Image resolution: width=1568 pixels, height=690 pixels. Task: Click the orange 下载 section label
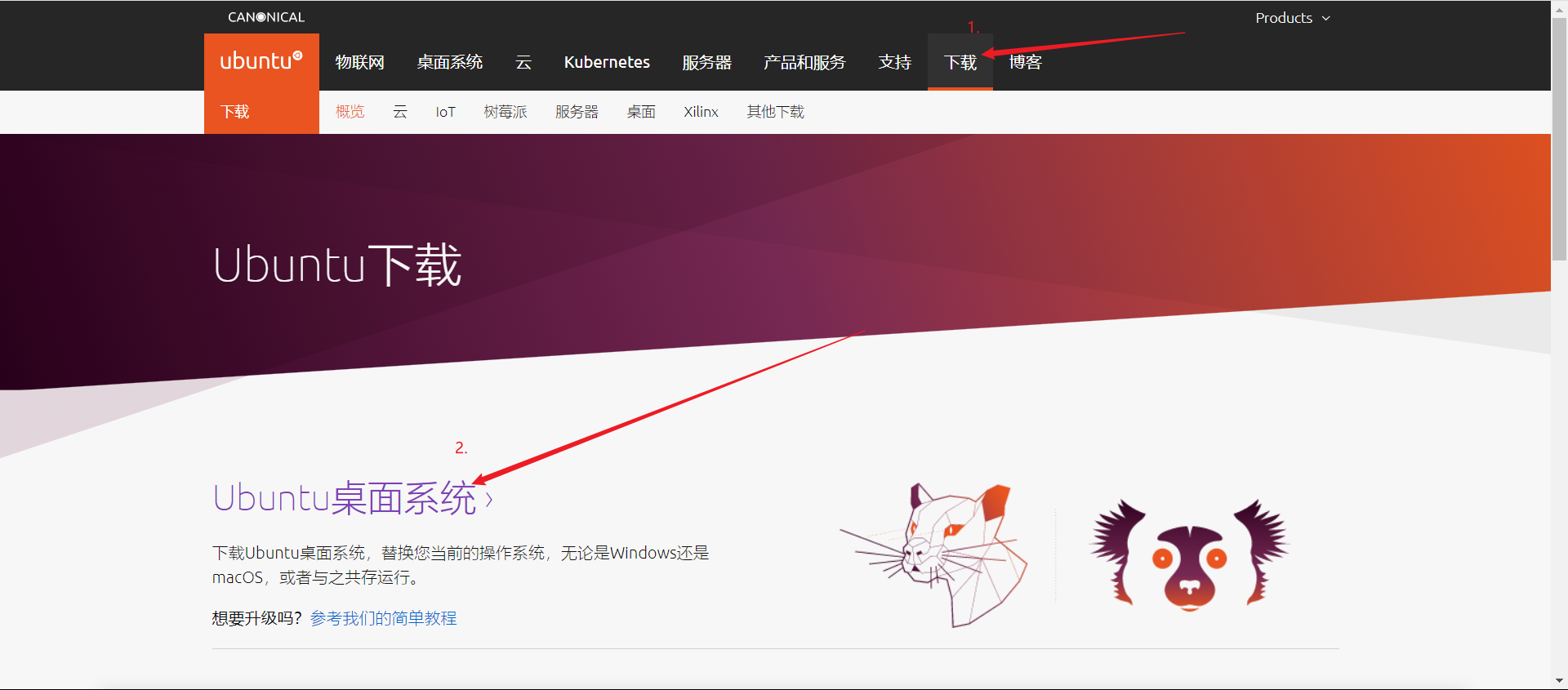click(235, 112)
